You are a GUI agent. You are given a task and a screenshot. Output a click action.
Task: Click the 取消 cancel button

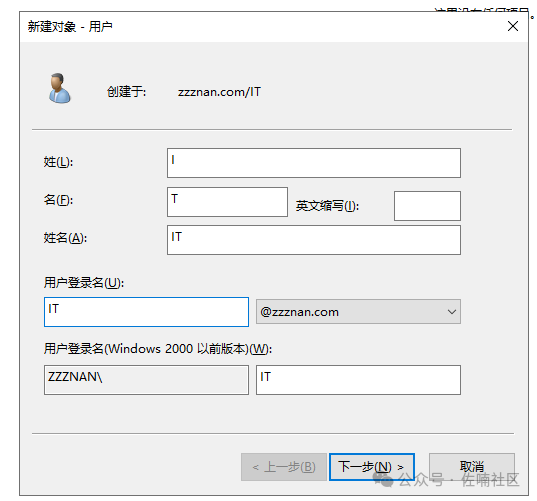(472, 467)
